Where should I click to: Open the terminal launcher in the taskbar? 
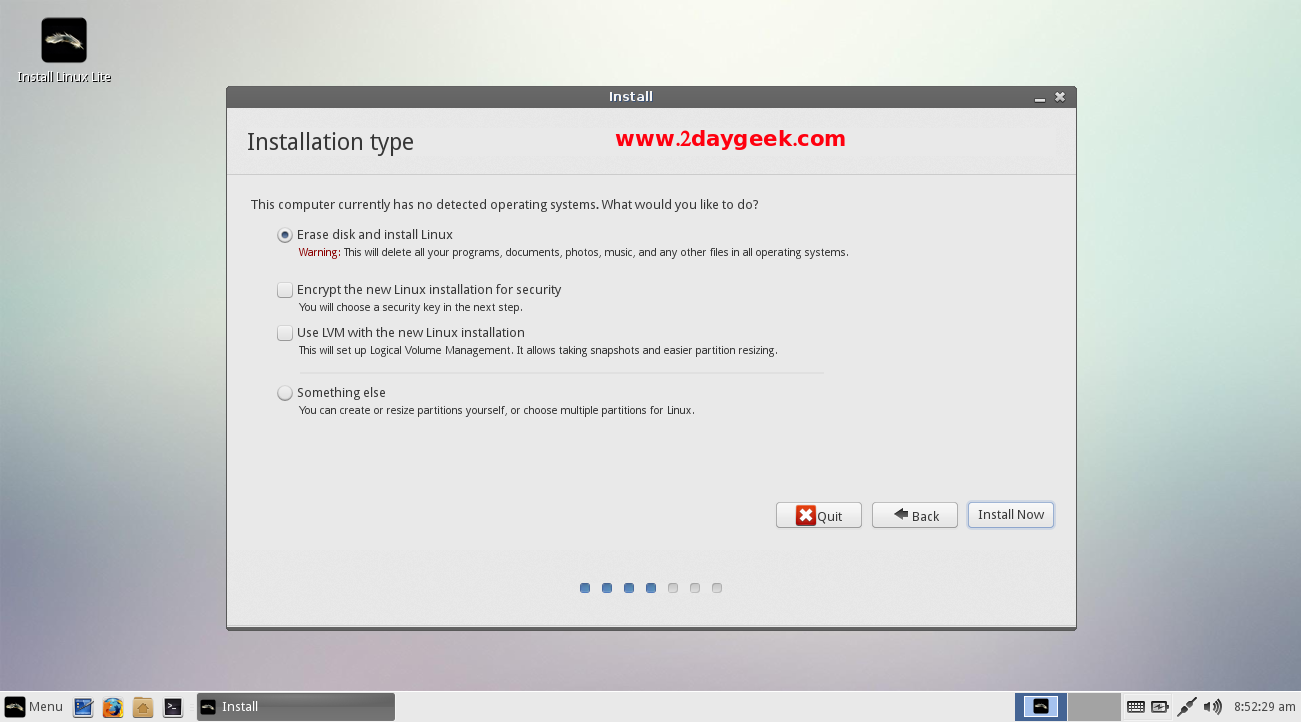tap(173, 707)
